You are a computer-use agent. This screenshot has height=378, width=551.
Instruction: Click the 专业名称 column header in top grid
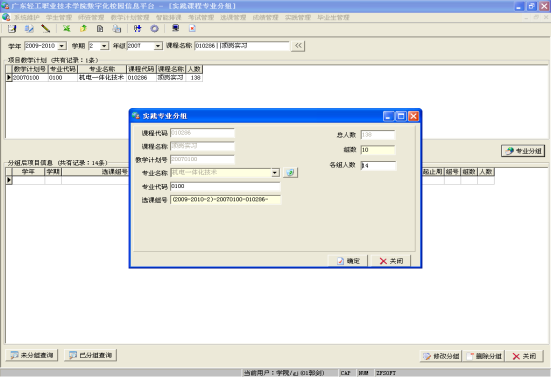[102, 69]
